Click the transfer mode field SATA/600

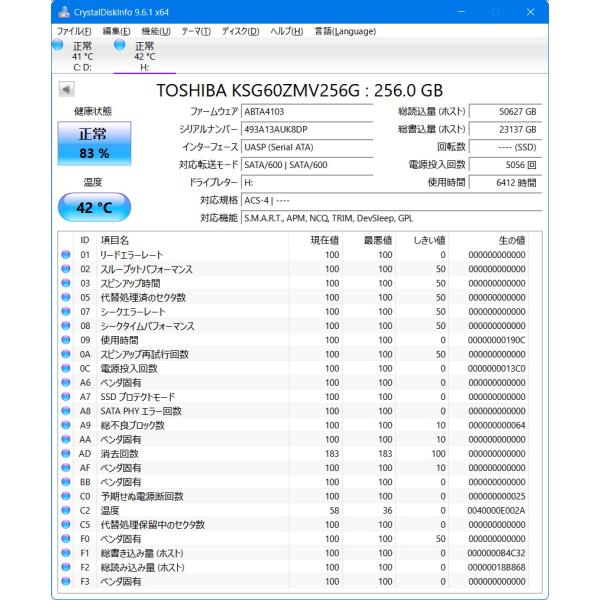(x=307, y=165)
